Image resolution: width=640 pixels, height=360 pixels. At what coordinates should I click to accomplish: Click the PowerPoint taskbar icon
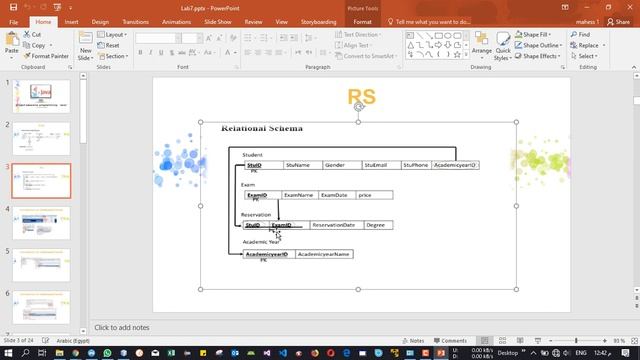point(441,353)
